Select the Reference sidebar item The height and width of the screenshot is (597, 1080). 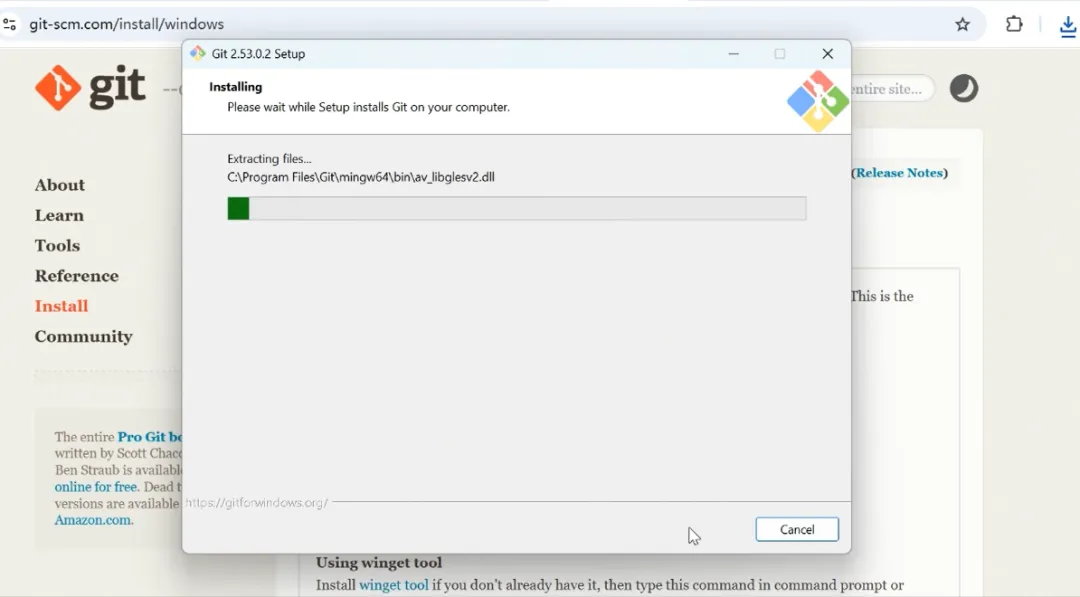[x=76, y=276]
